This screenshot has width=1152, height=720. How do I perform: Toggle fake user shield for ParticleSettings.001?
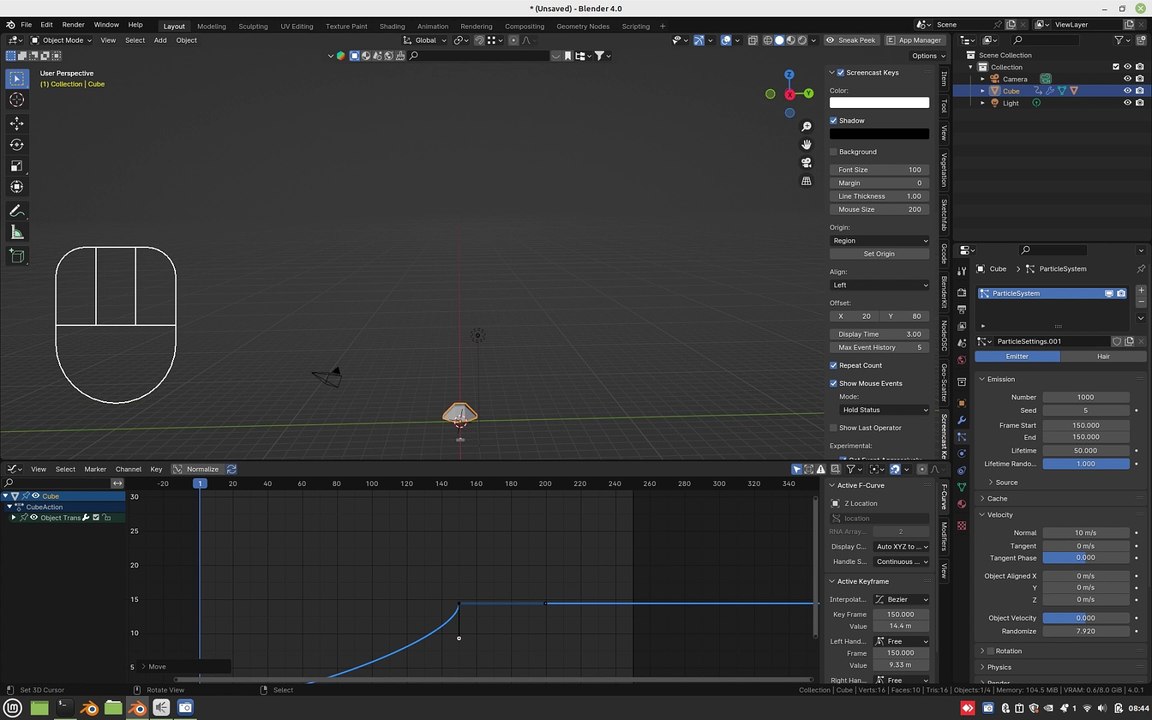1117,342
